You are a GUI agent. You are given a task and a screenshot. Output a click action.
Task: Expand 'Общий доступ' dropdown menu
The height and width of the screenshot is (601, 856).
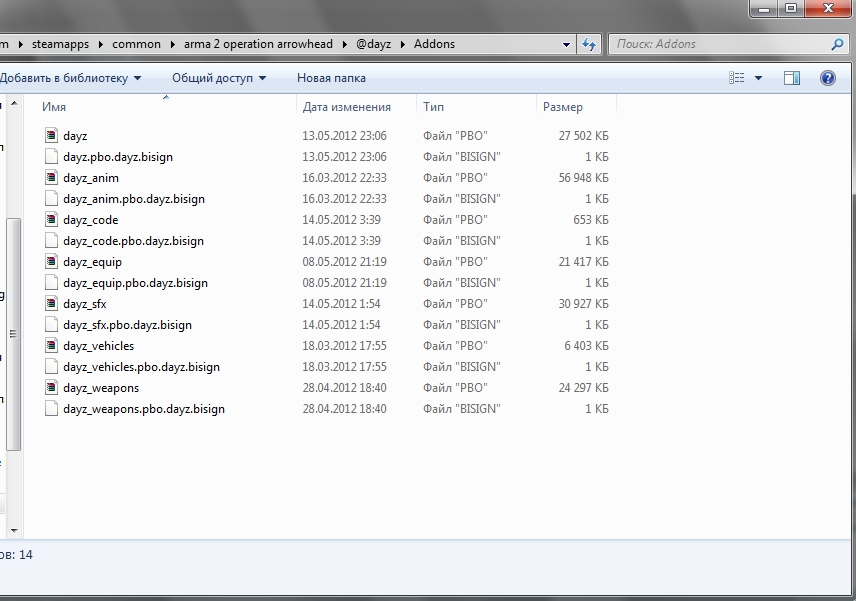point(263,78)
